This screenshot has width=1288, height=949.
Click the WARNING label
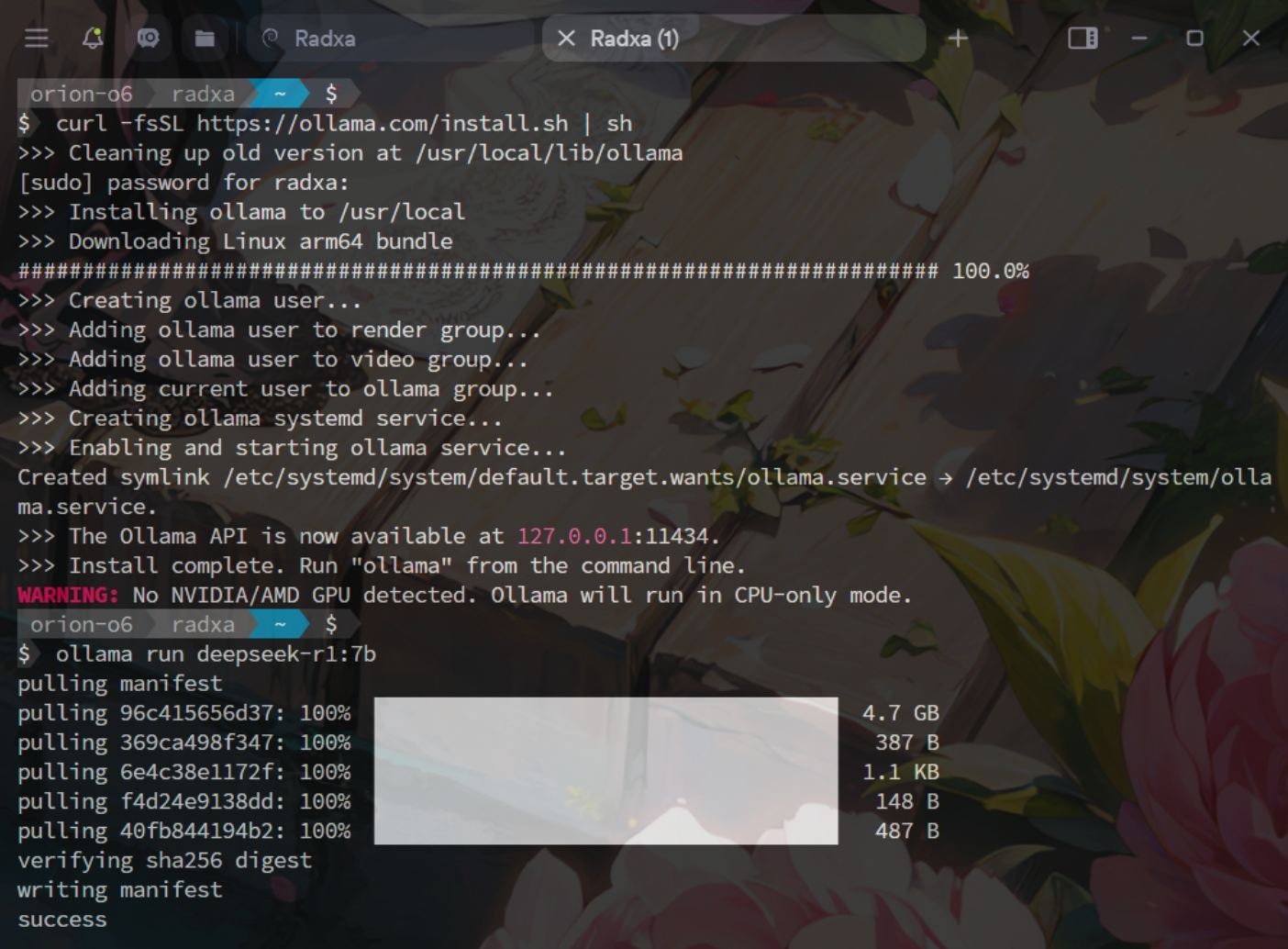(68, 595)
